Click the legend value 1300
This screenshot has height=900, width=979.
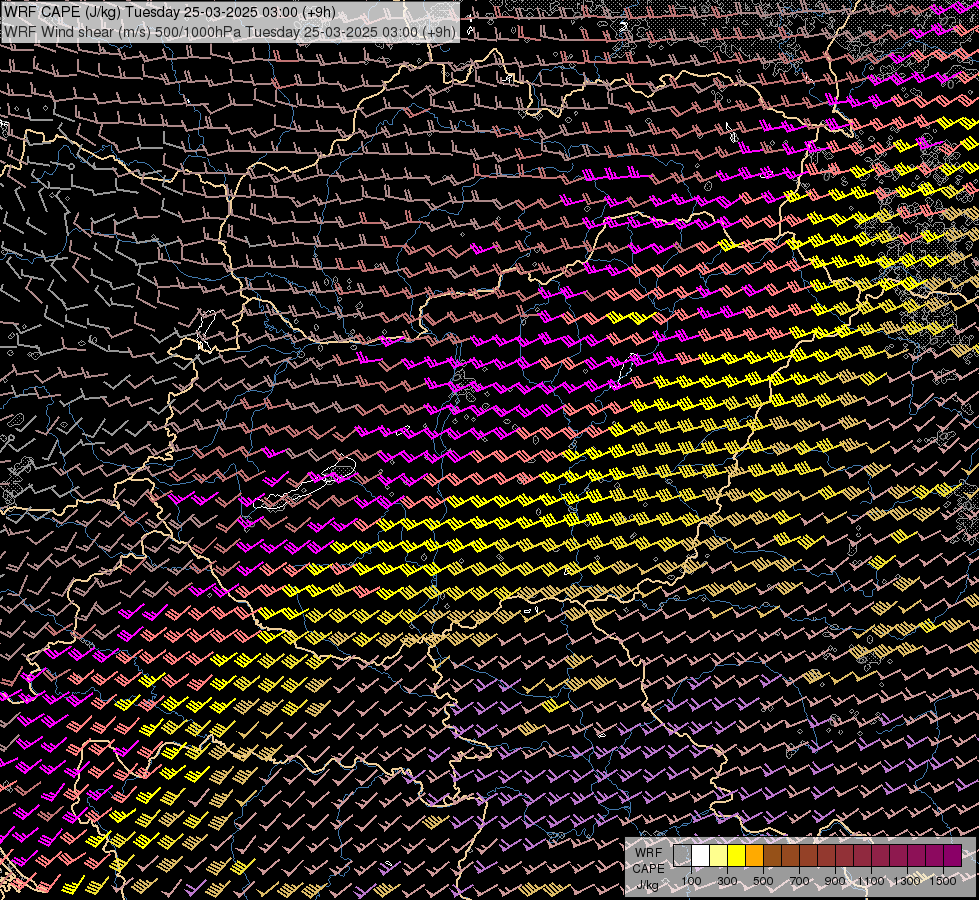coord(907,881)
